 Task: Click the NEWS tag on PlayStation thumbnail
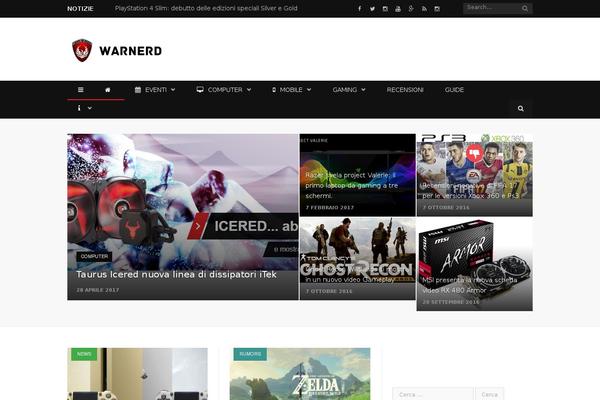[x=84, y=354]
